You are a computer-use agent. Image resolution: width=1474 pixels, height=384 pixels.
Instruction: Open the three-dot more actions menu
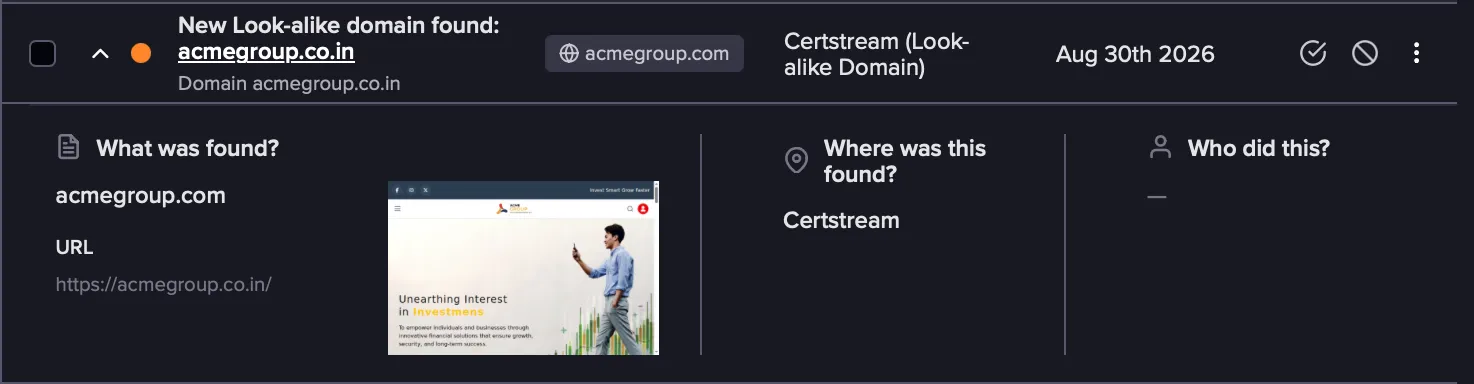coord(1416,54)
